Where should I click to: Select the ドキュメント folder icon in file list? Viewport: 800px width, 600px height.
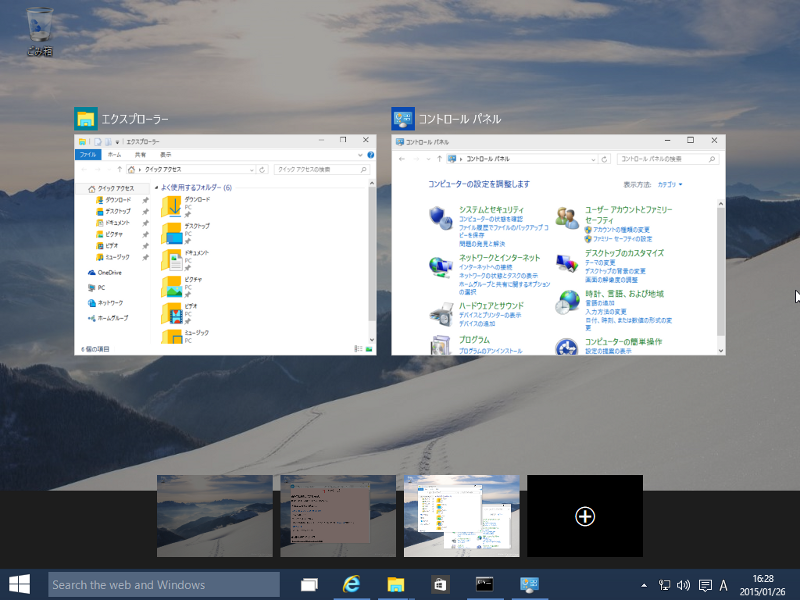coord(171,260)
